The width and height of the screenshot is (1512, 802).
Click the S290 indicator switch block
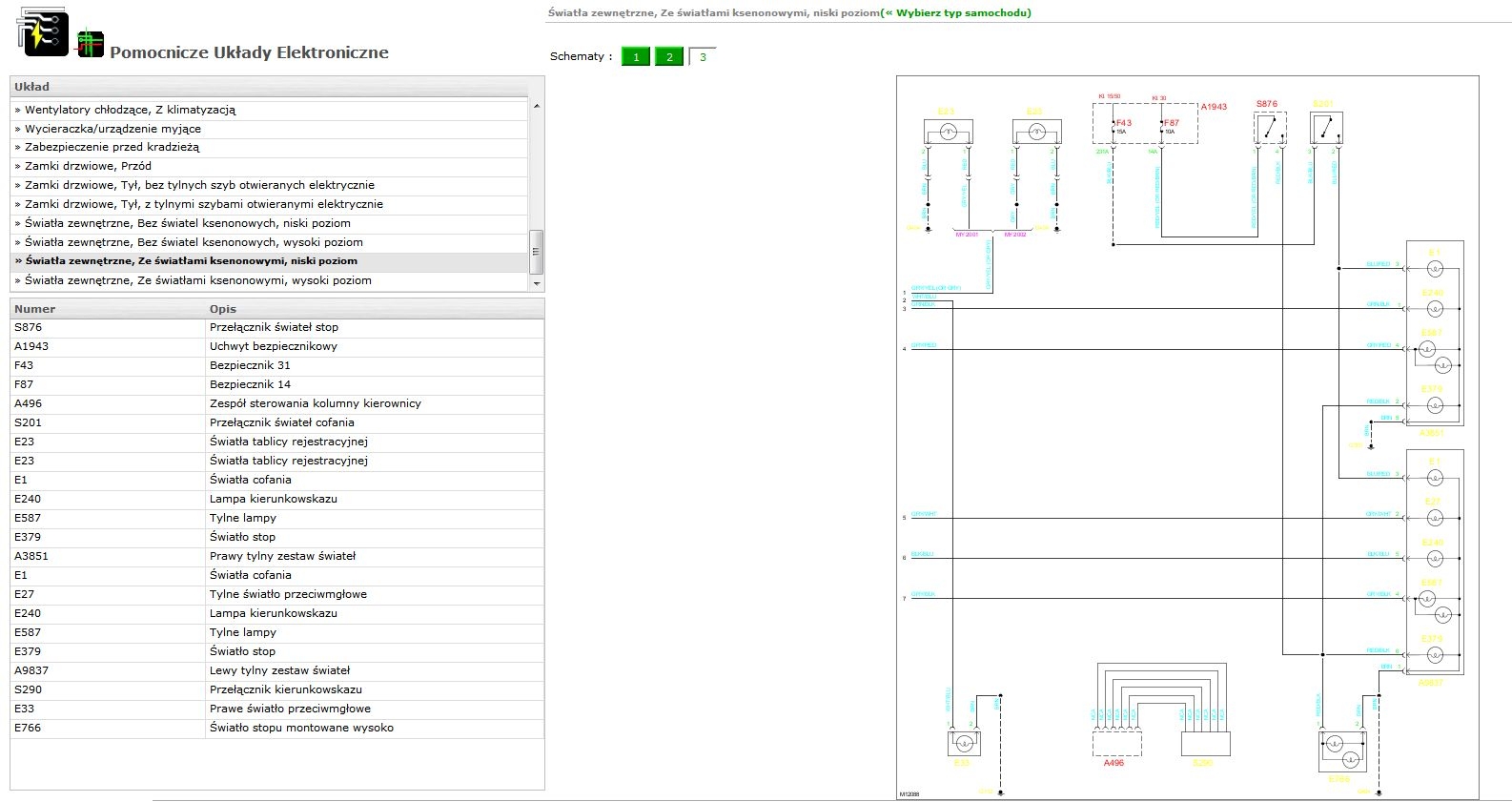coord(1205,743)
